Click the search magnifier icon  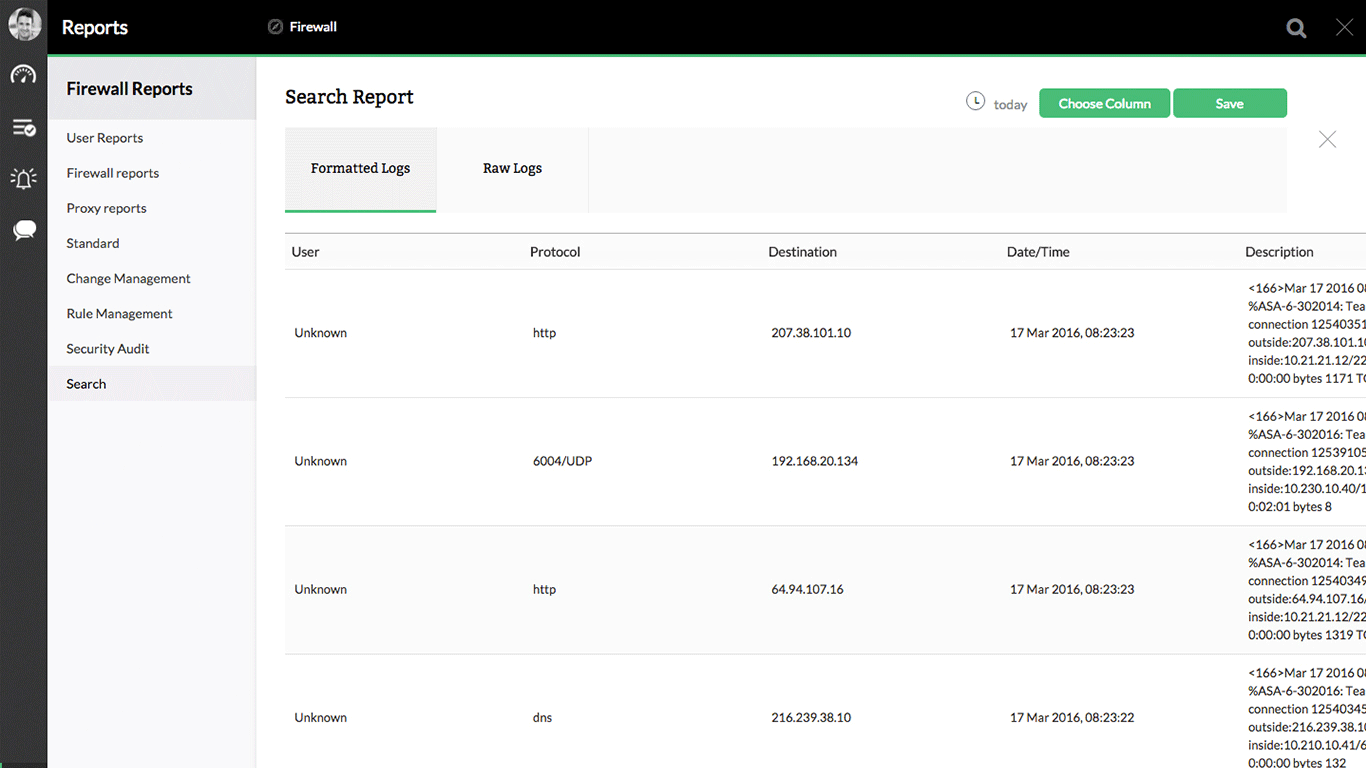(x=1296, y=28)
